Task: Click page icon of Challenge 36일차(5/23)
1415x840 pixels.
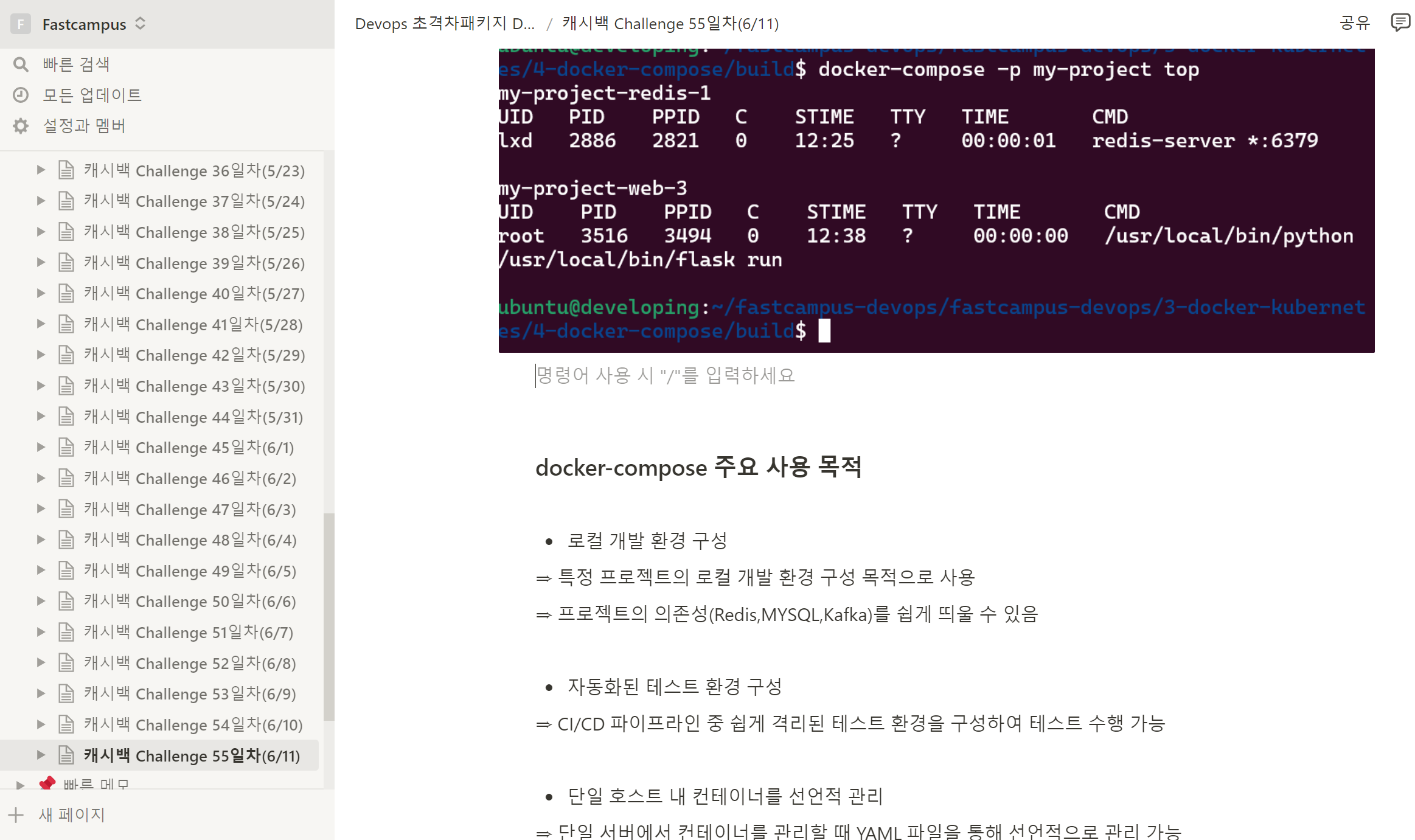Action: point(66,170)
